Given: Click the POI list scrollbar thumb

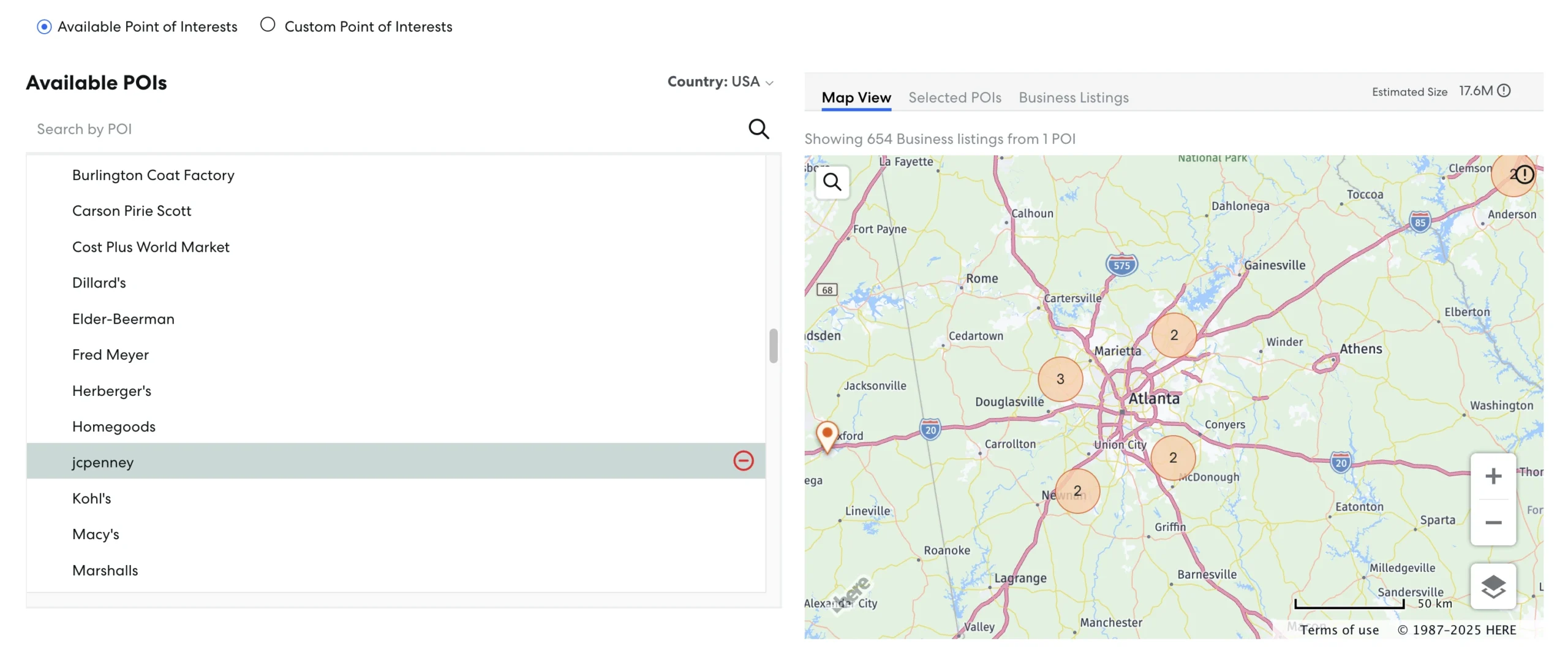Looking at the screenshot, I should pos(773,346).
